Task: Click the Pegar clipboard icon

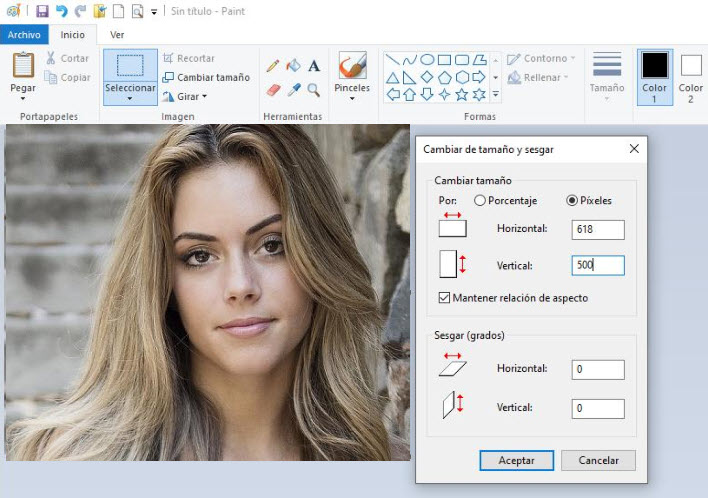Action: pos(23,65)
